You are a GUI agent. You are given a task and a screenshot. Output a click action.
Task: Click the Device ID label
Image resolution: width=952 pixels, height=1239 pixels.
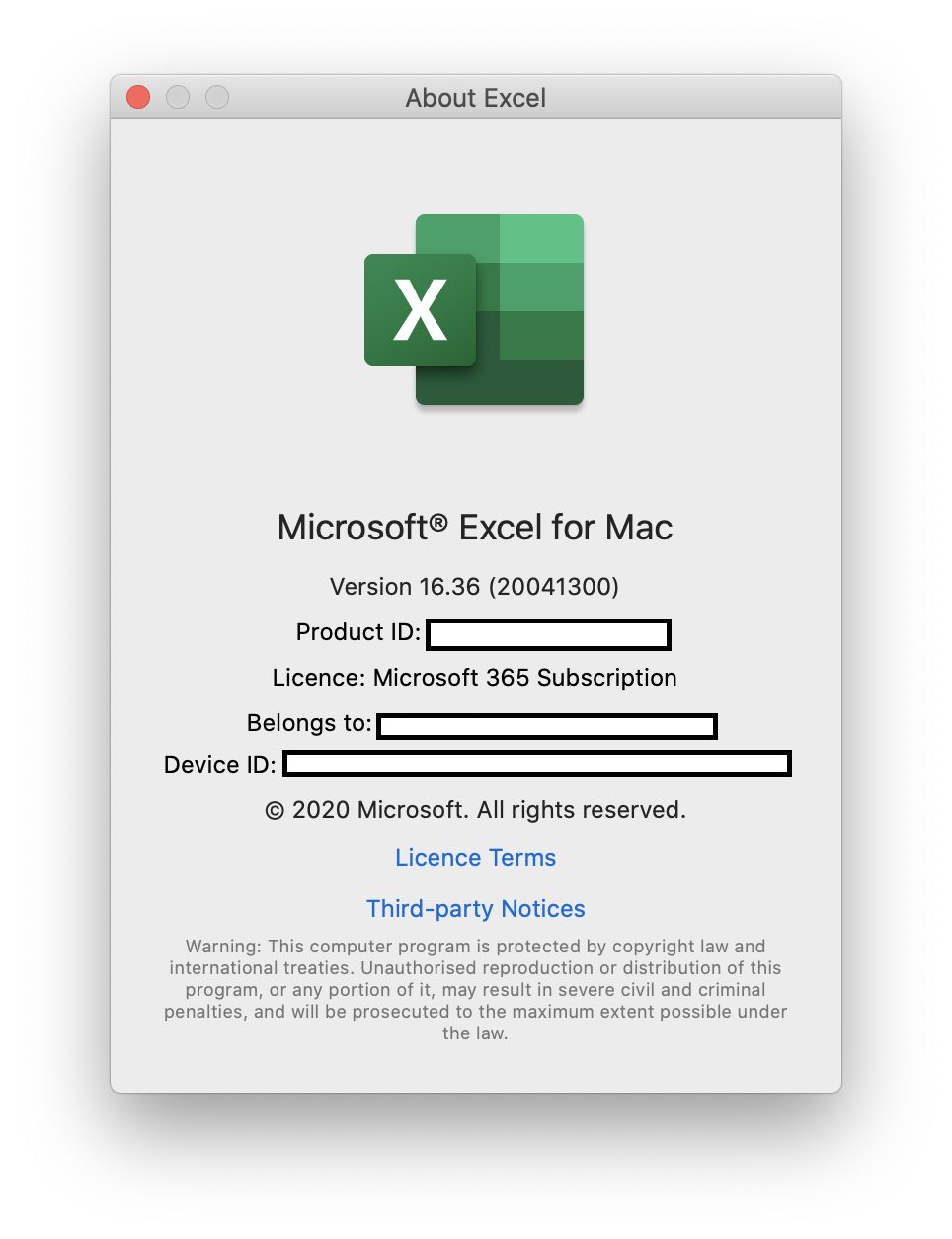(220, 765)
